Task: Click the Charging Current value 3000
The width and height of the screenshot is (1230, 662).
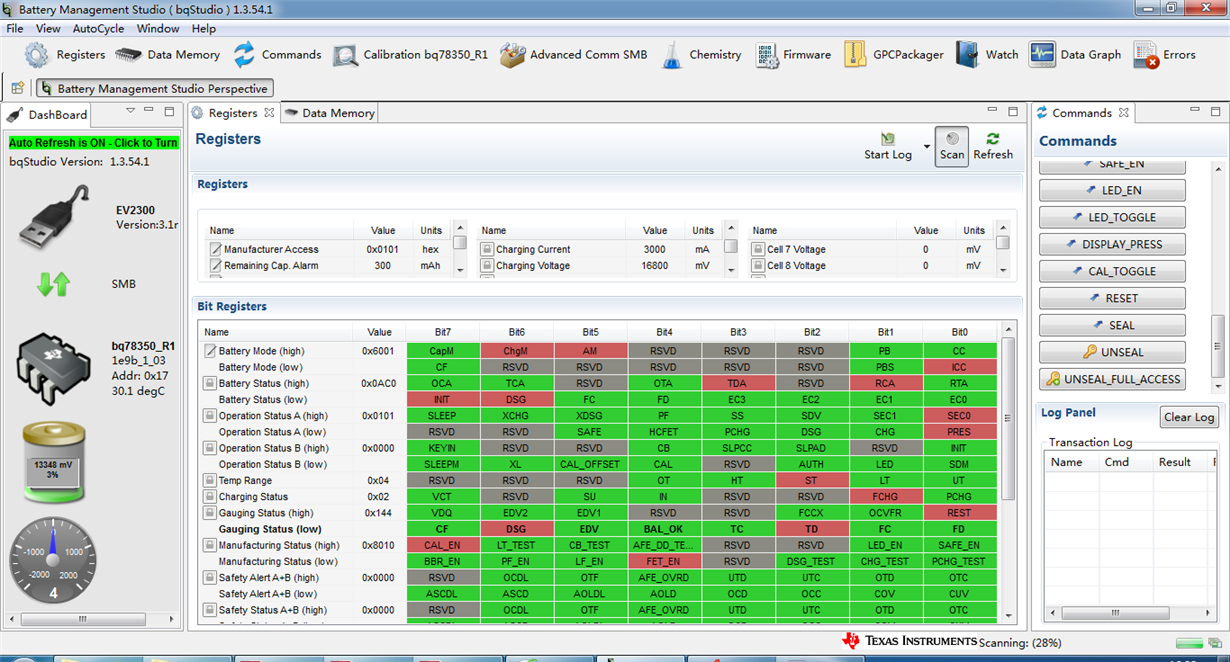Action: tap(654, 249)
